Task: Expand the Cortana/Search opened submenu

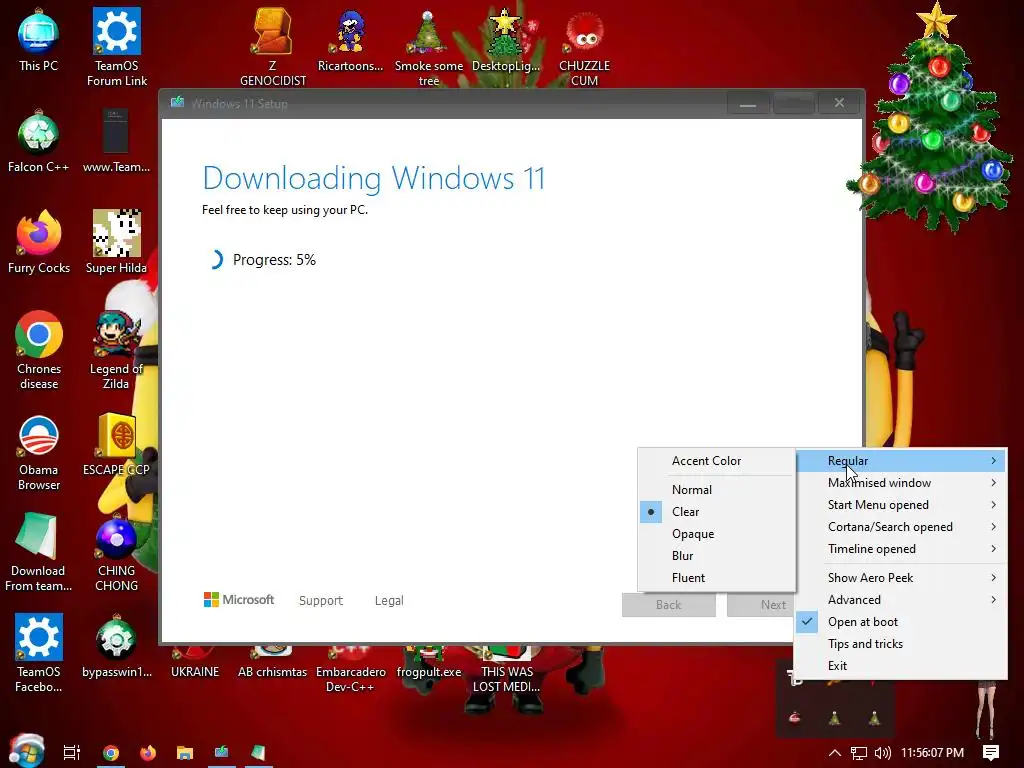Action: [901, 527]
